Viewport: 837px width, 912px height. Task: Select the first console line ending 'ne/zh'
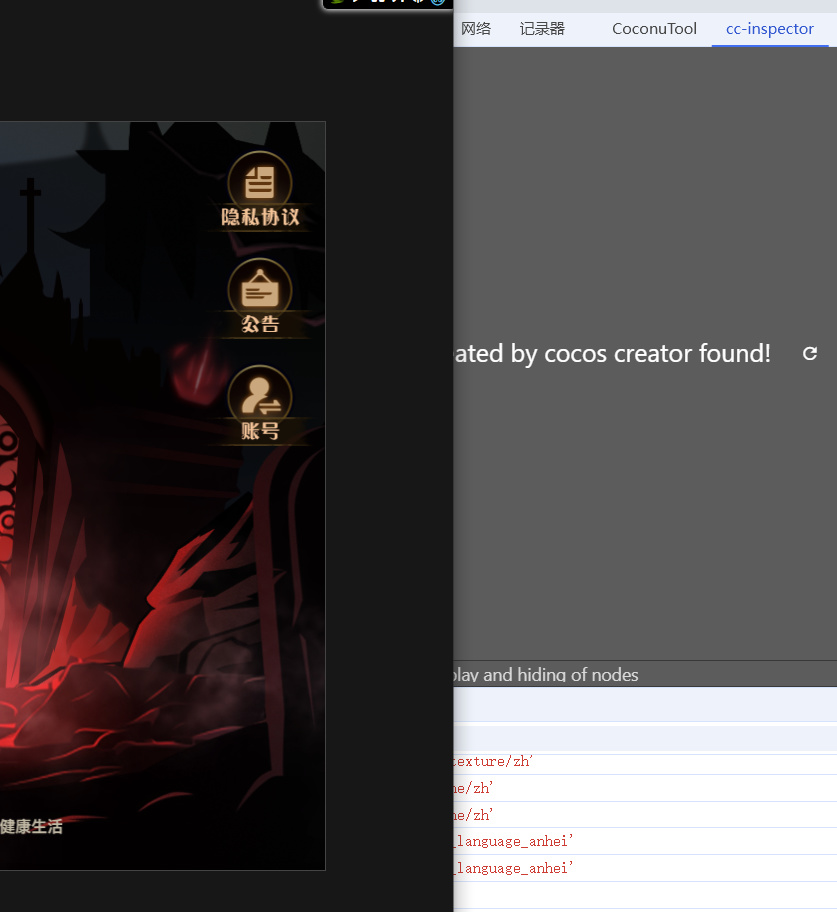click(x=645, y=788)
